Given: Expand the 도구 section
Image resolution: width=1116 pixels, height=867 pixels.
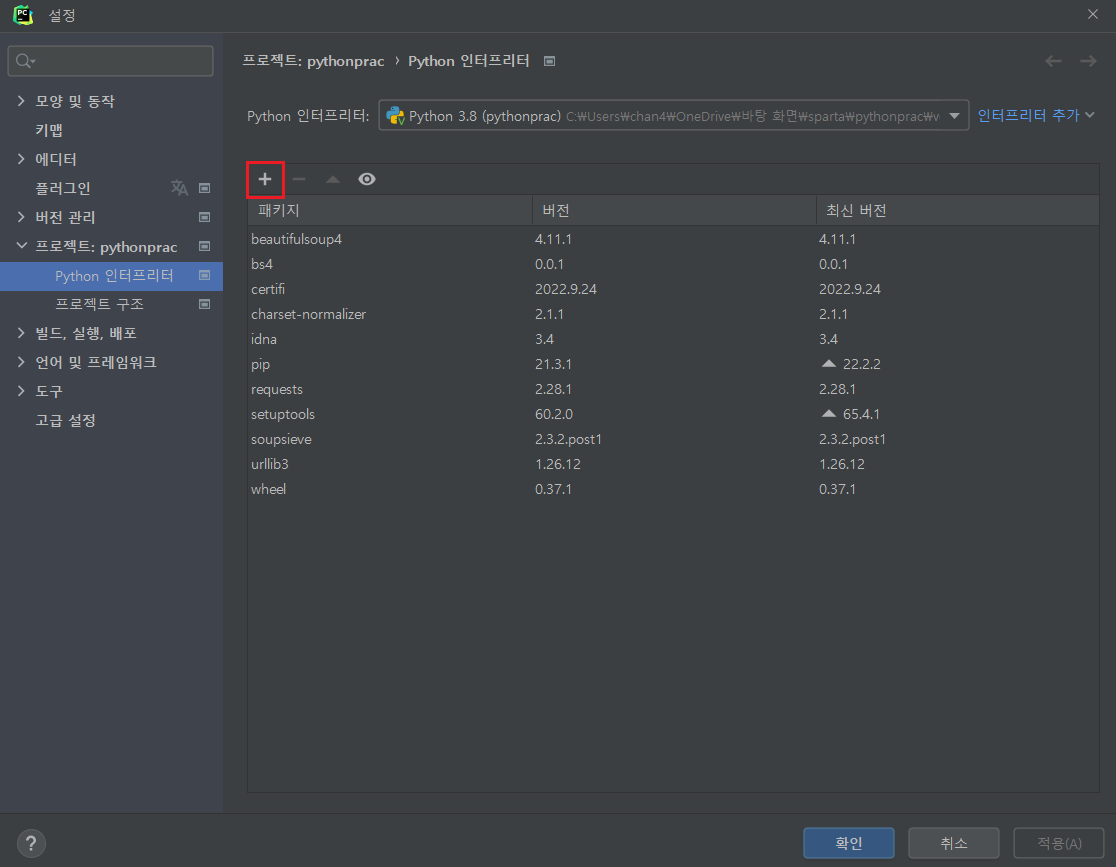Looking at the screenshot, I should [x=21, y=392].
